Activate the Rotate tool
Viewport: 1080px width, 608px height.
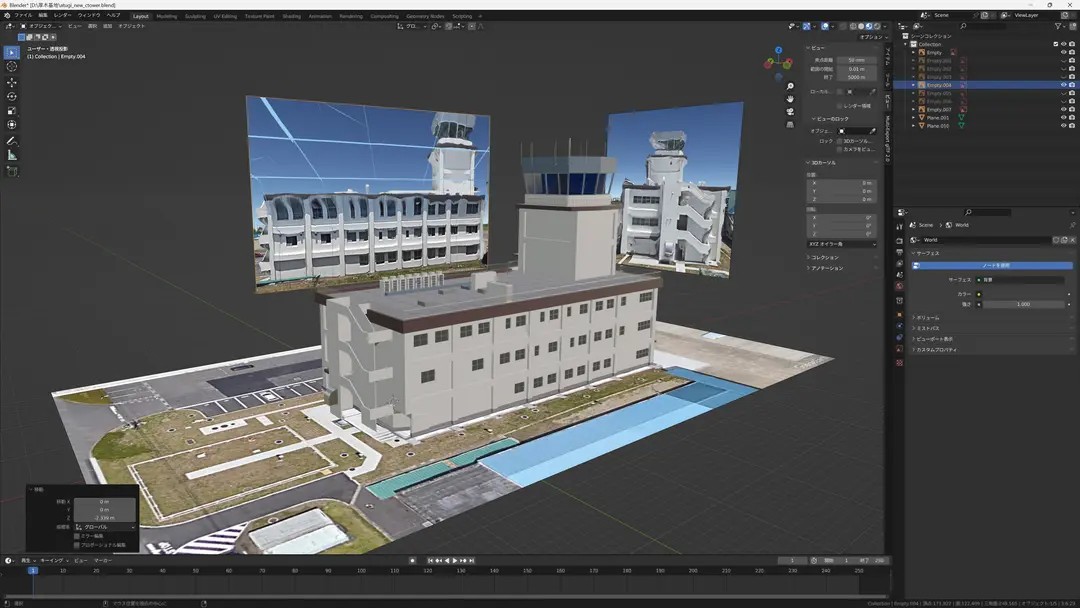coord(12,96)
